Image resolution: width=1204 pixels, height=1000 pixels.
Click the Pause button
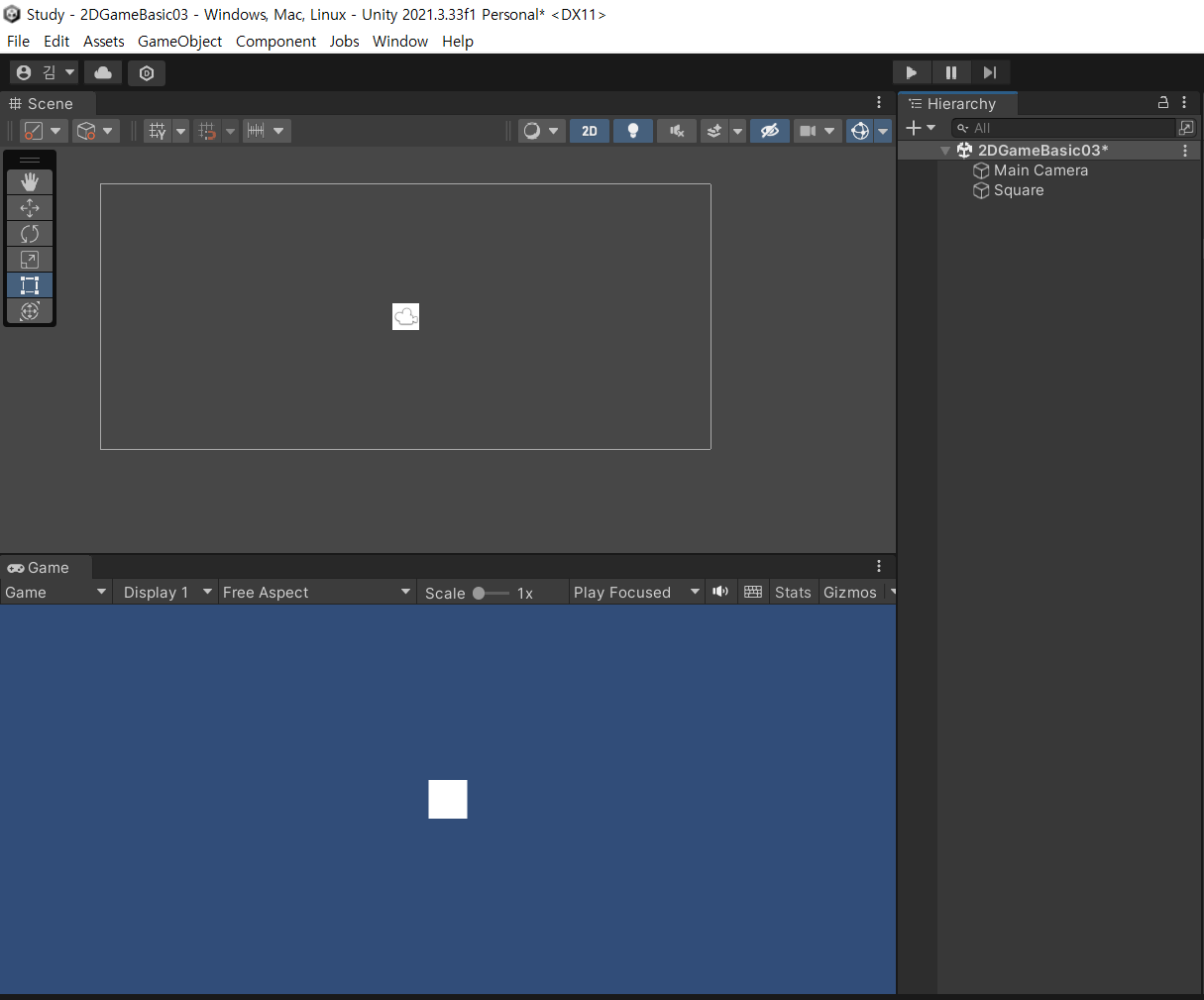pyautogui.click(x=951, y=72)
